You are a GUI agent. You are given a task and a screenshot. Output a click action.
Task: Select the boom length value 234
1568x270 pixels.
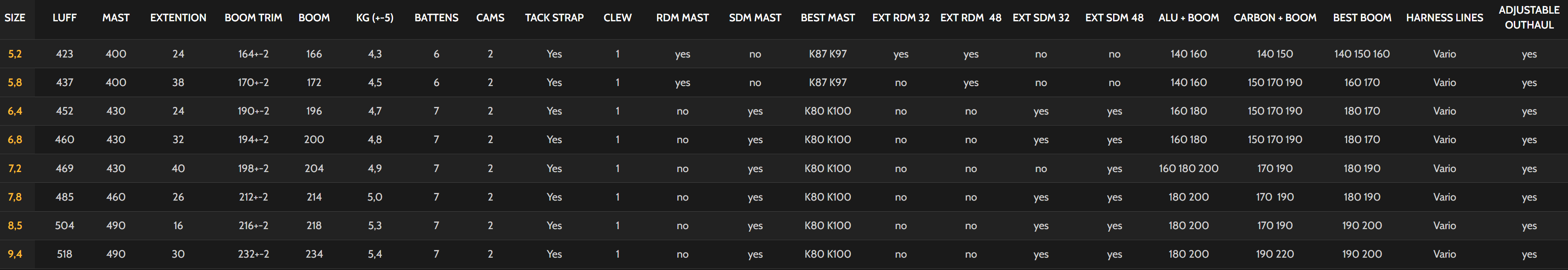click(314, 254)
